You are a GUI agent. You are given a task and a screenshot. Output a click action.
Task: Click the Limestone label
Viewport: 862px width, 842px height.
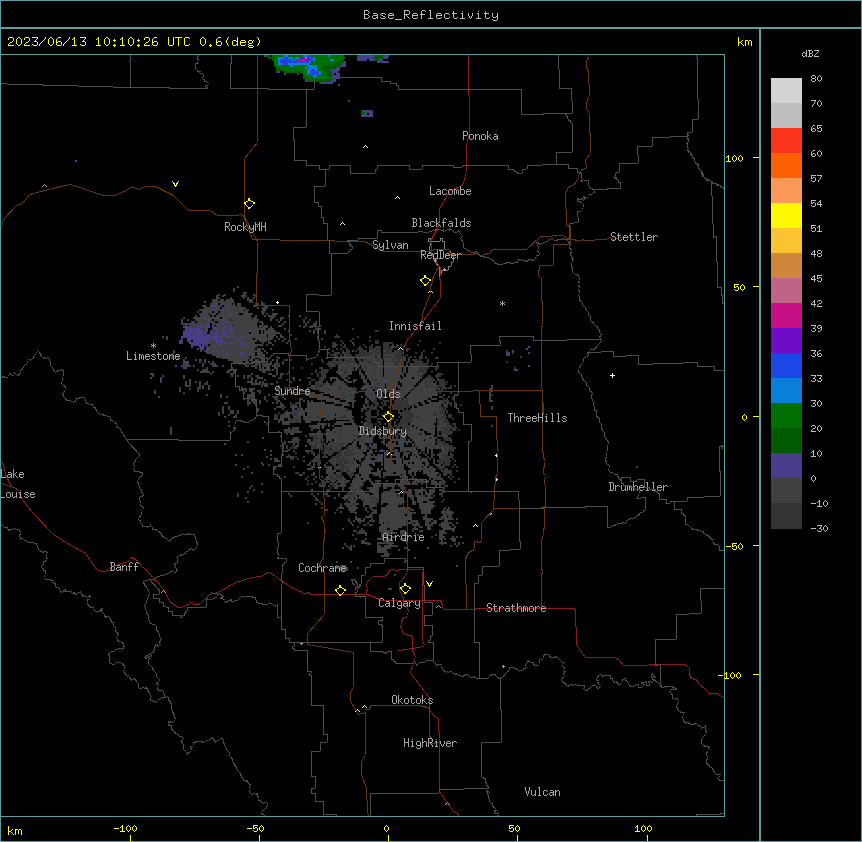click(153, 356)
